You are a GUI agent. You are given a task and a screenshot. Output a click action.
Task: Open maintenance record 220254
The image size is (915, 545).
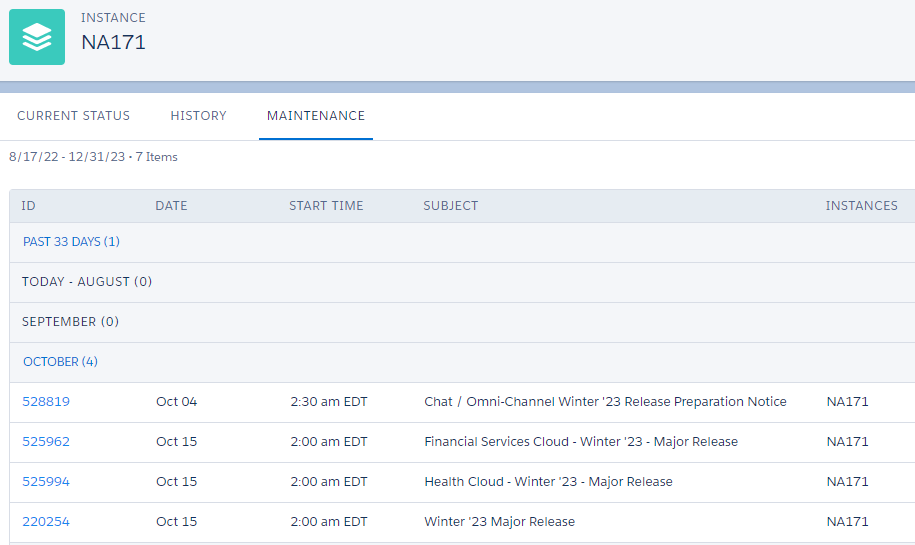click(46, 522)
